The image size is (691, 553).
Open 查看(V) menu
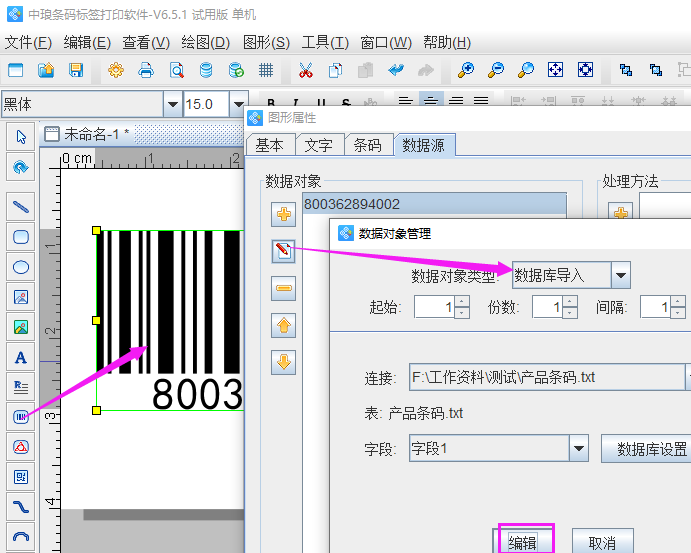pos(146,43)
